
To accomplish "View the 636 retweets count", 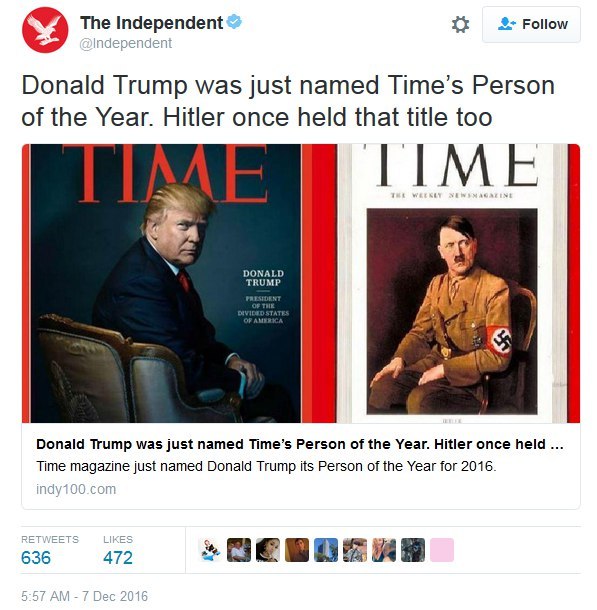I will (x=36, y=557).
